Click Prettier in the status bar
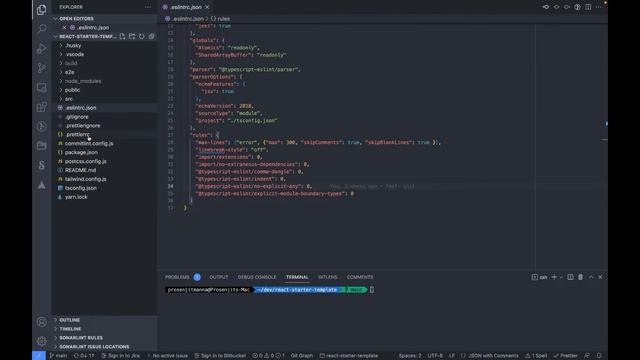This screenshot has width=640, height=360. click(x=566, y=356)
